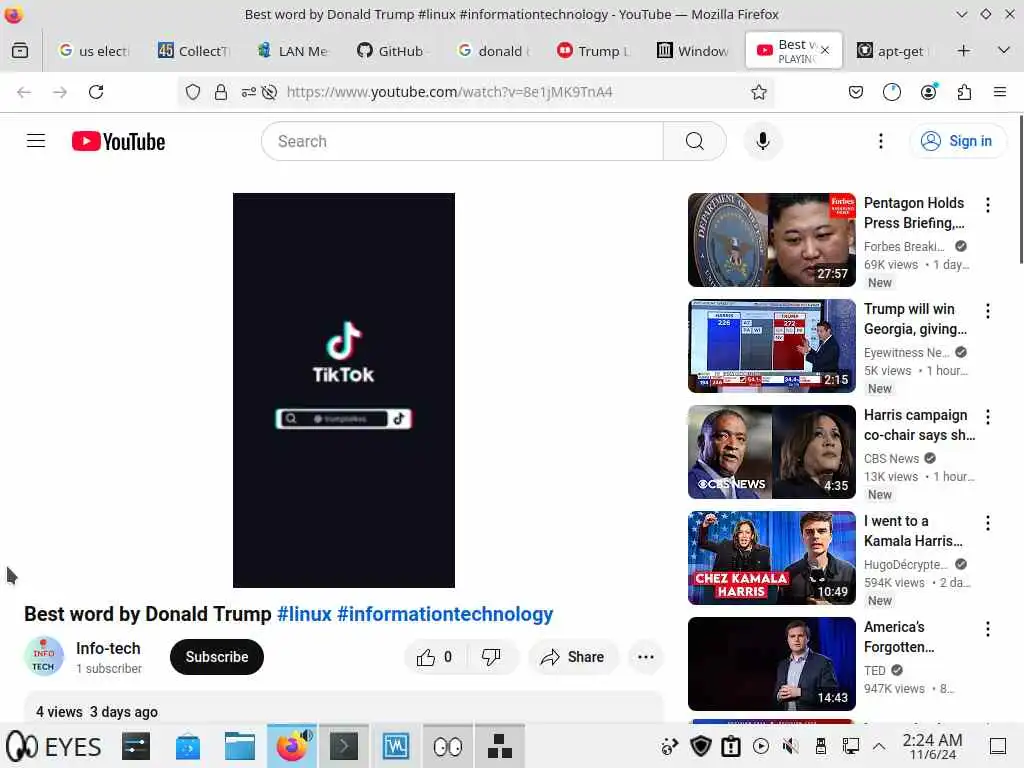The image size is (1024, 768).
Task: Open more actions menu beside Share
Action: pyautogui.click(x=645, y=657)
